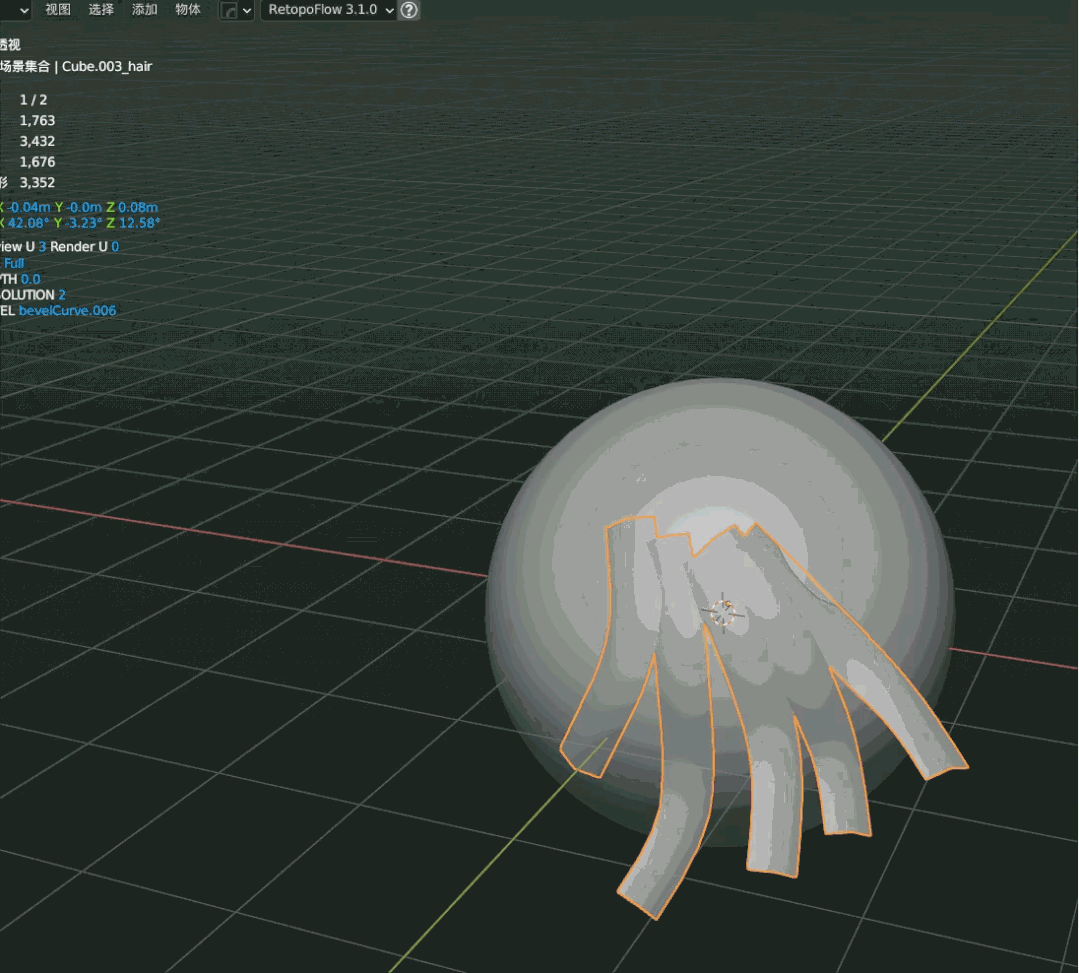Click the RESOLUTION 2 overlay value
The image size is (1079, 973).
pos(32,295)
